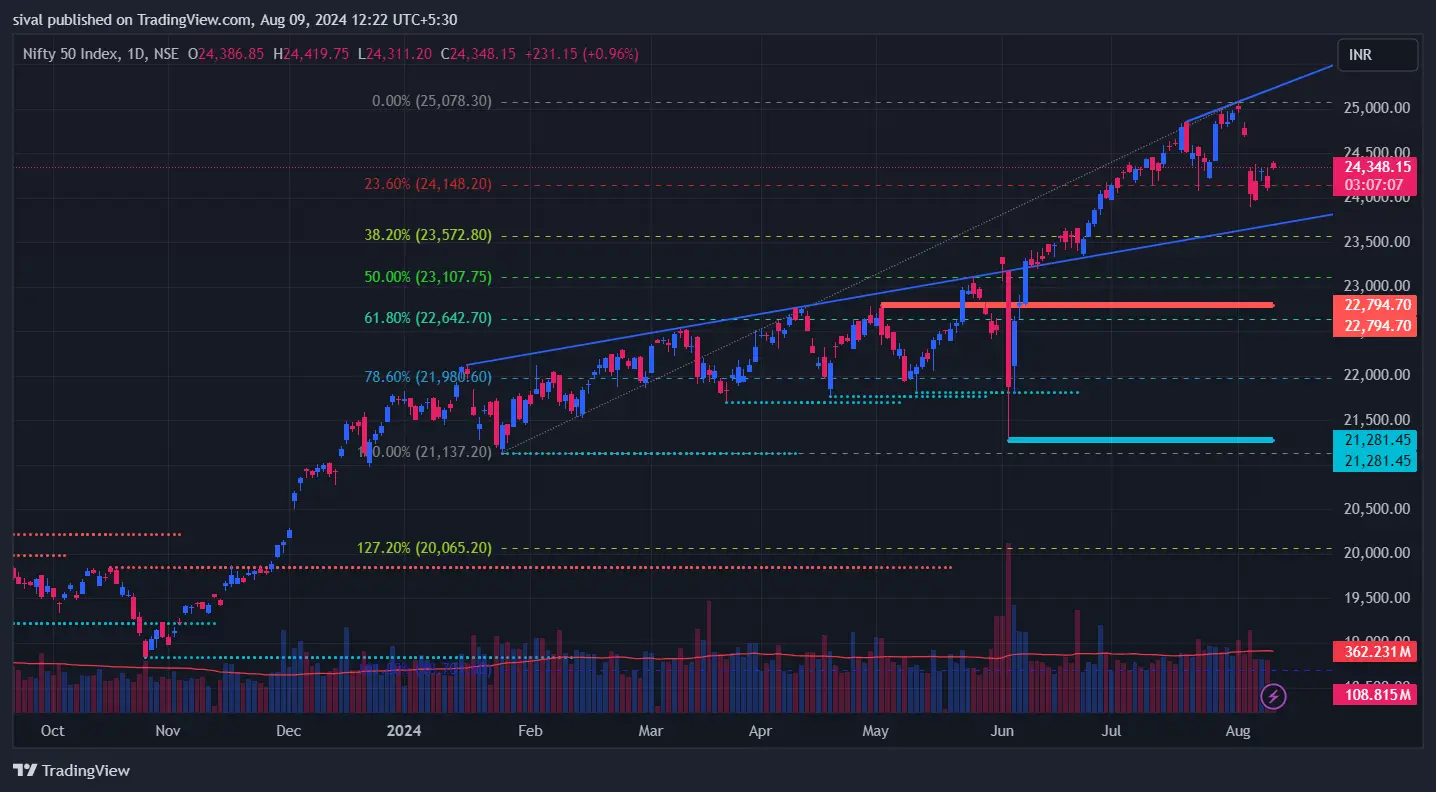Click 25,000.00 on the price axis
1436x792 pixels.
(x=1375, y=108)
